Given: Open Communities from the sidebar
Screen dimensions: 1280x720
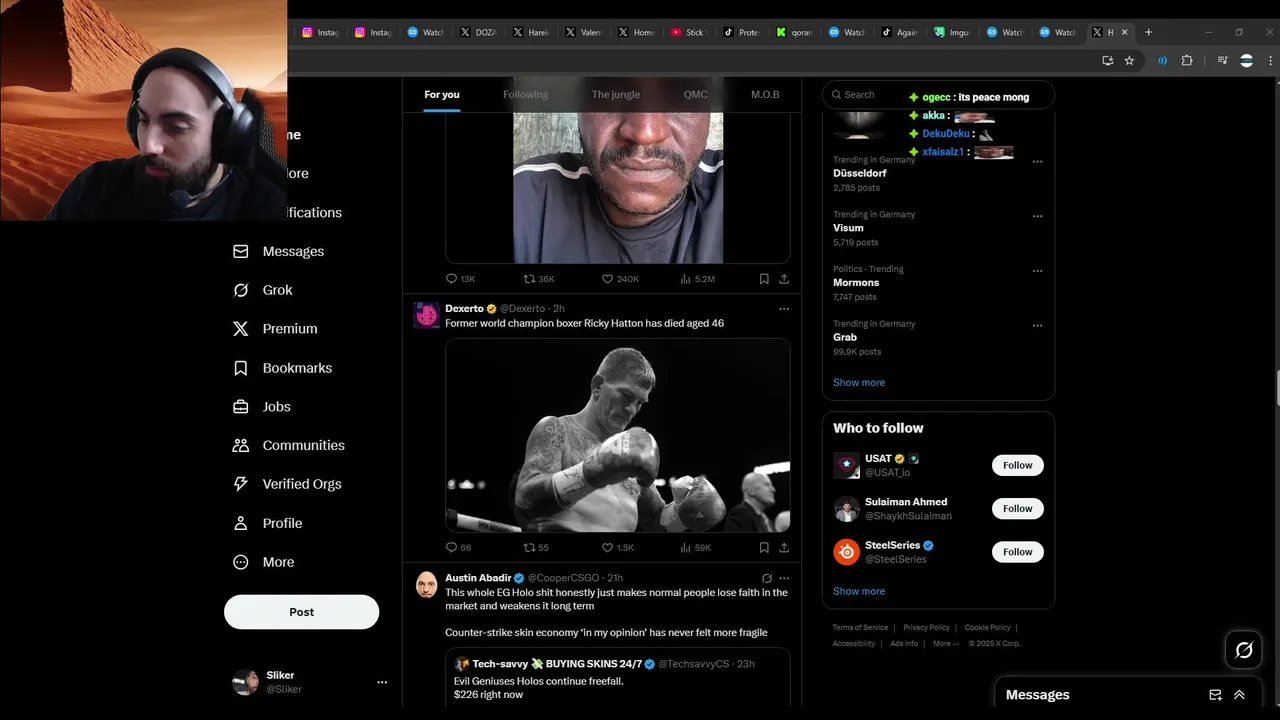Looking at the screenshot, I should coord(288,445).
